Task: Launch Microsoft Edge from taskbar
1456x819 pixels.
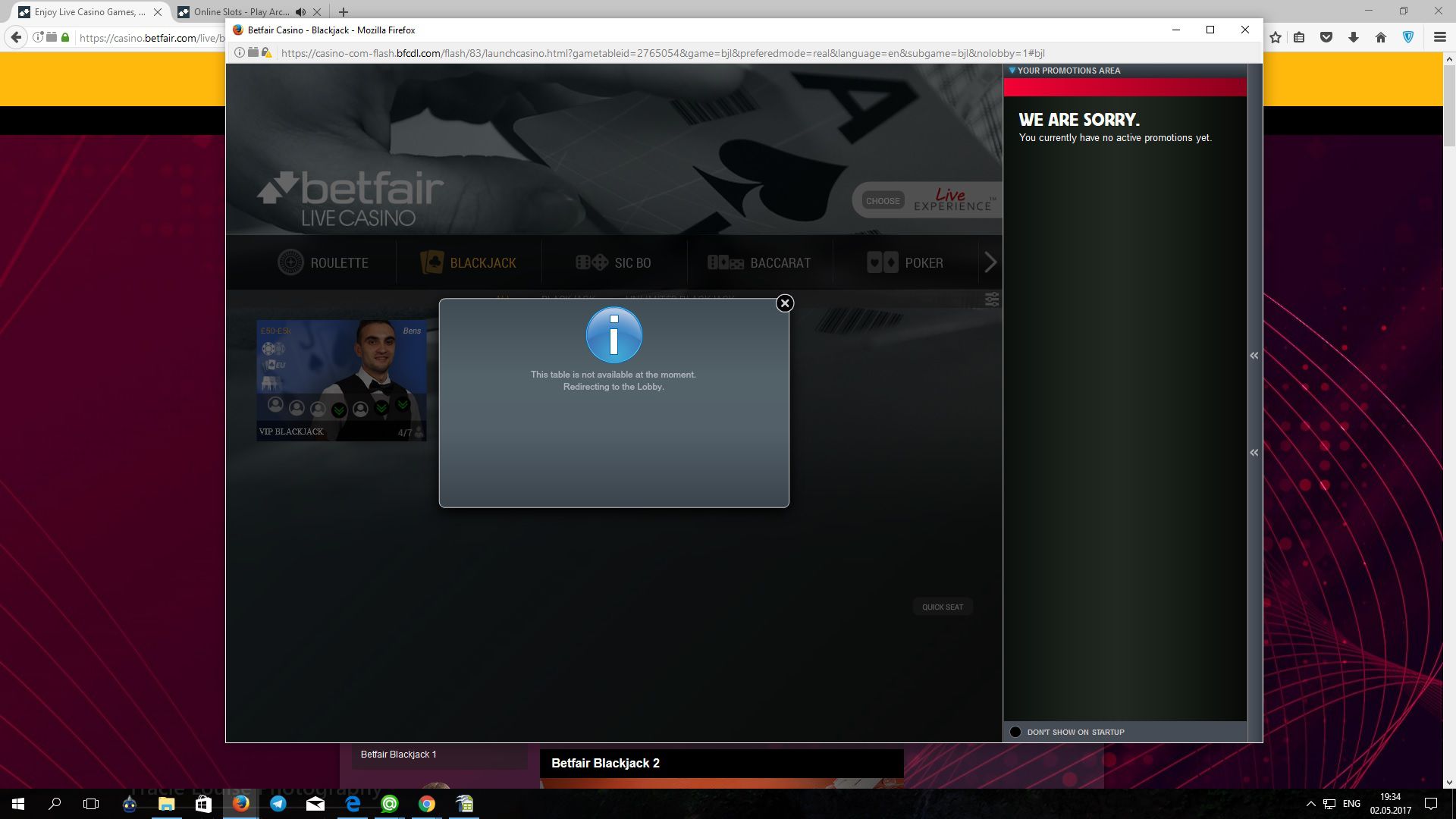Action: coord(353,804)
